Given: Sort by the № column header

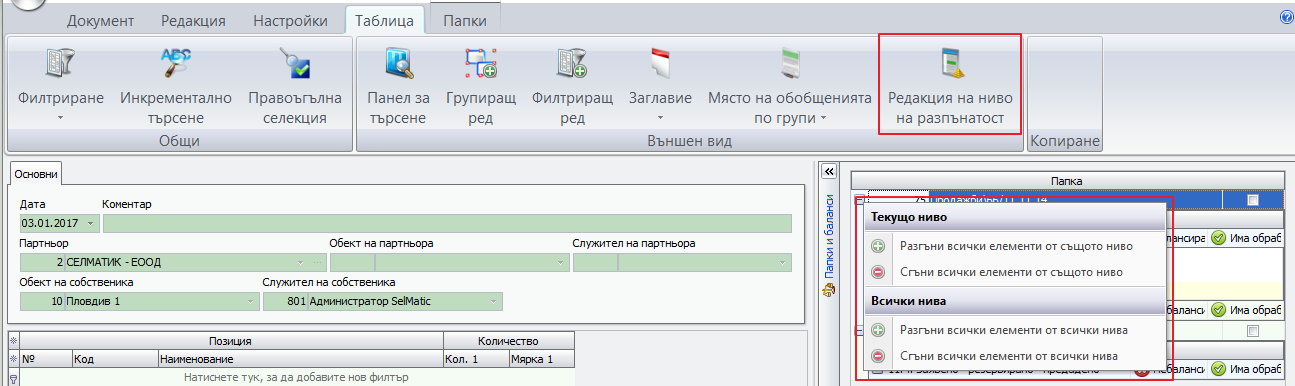Looking at the screenshot, I should click(x=46, y=358).
